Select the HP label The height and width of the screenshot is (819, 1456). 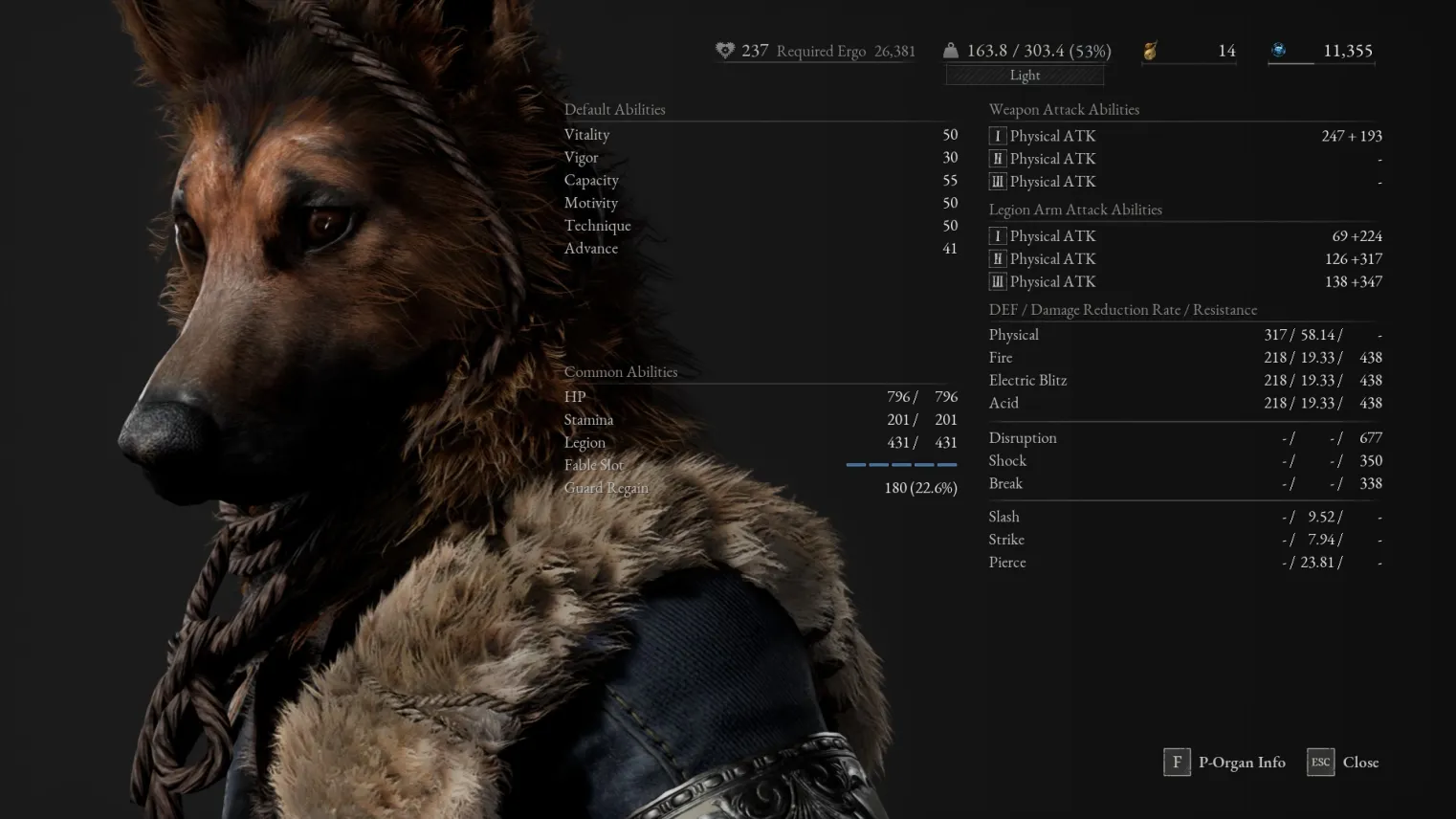coord(575,397)
